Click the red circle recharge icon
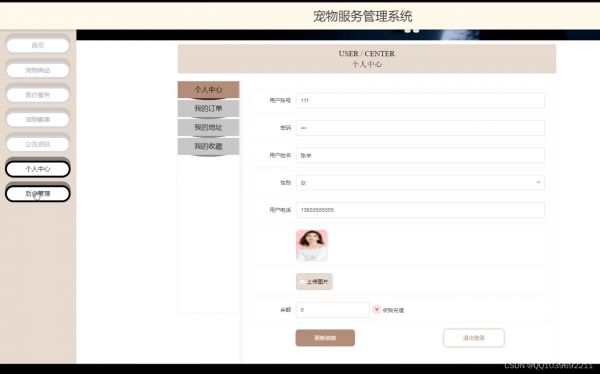Screen dimensions: 600x374 pos(377,309)
